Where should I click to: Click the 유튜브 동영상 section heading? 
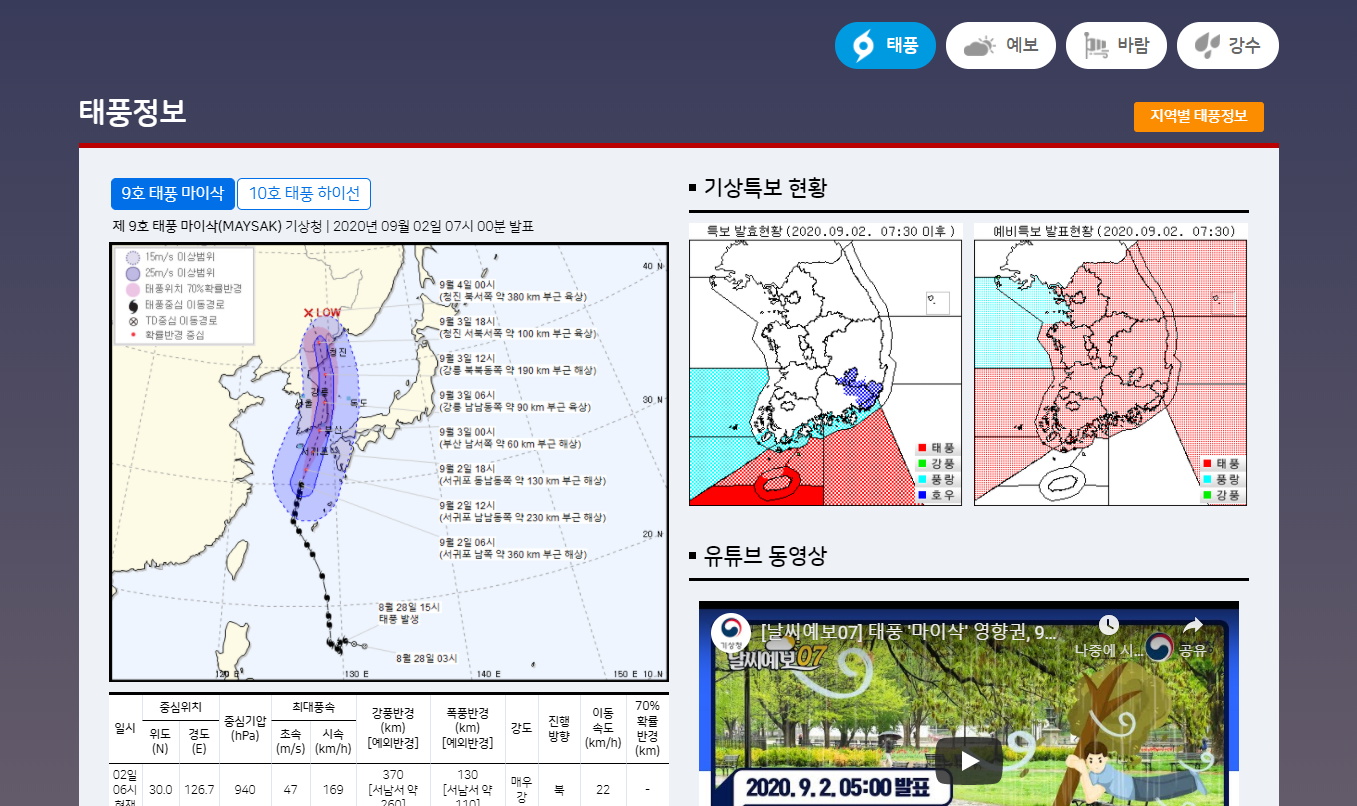[765, 555]
